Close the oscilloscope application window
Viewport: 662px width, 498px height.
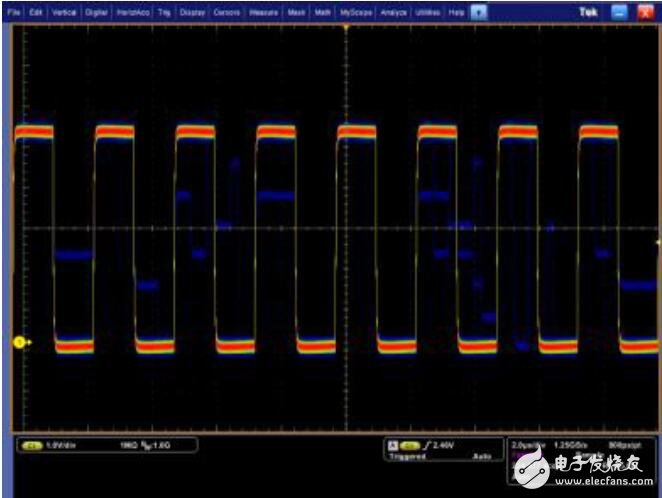pos(645,12)
